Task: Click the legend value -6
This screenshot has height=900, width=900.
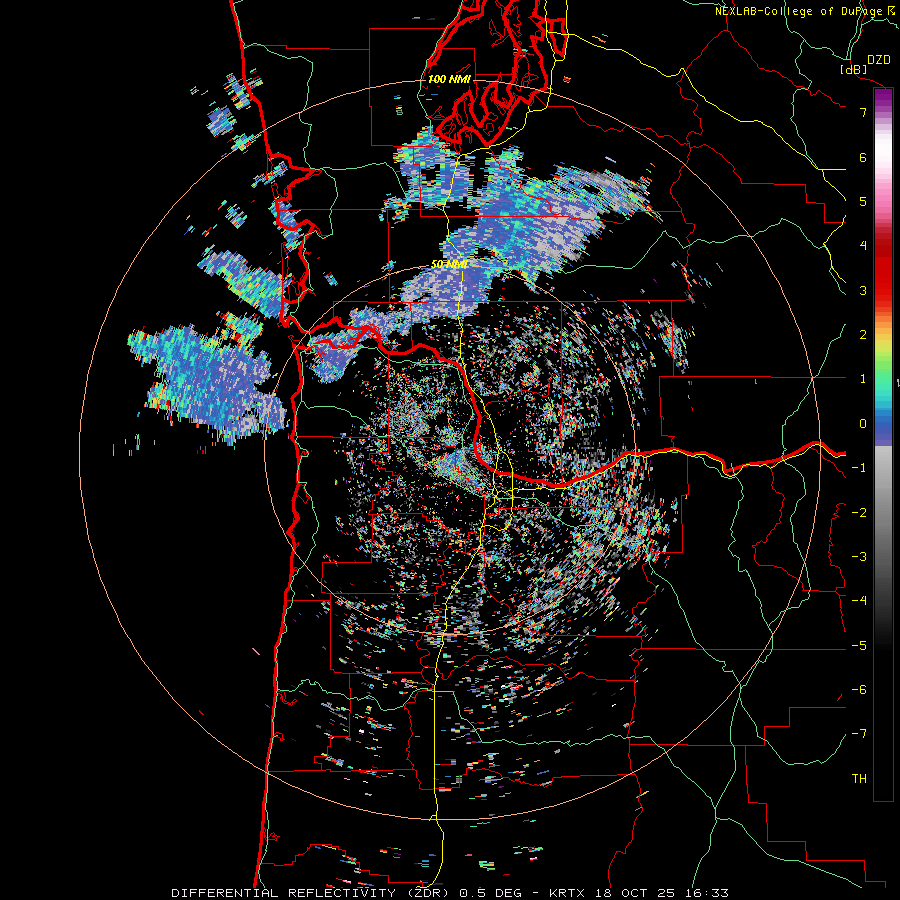Action: coord(859,690)
